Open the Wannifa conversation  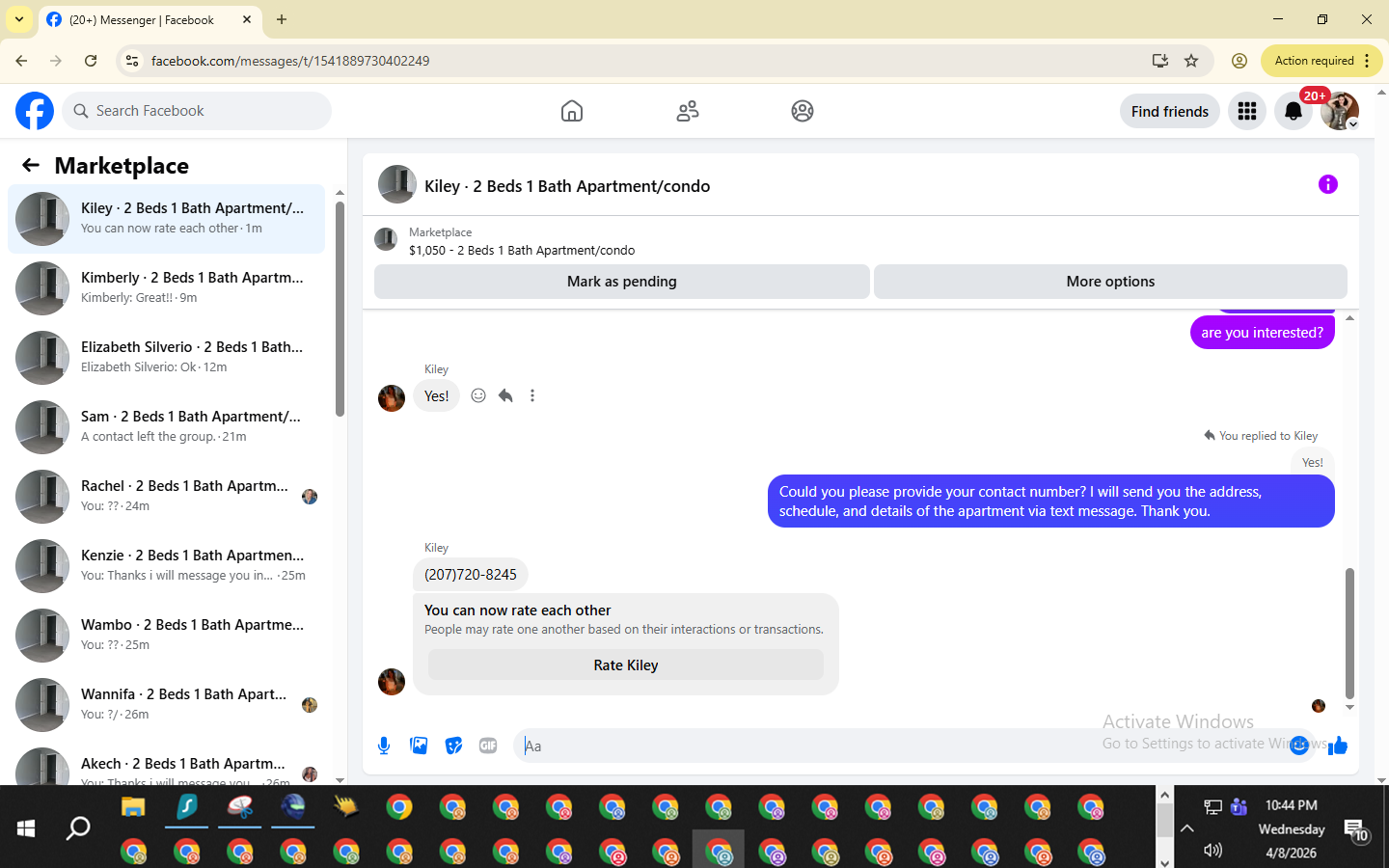tap(166, 704)
